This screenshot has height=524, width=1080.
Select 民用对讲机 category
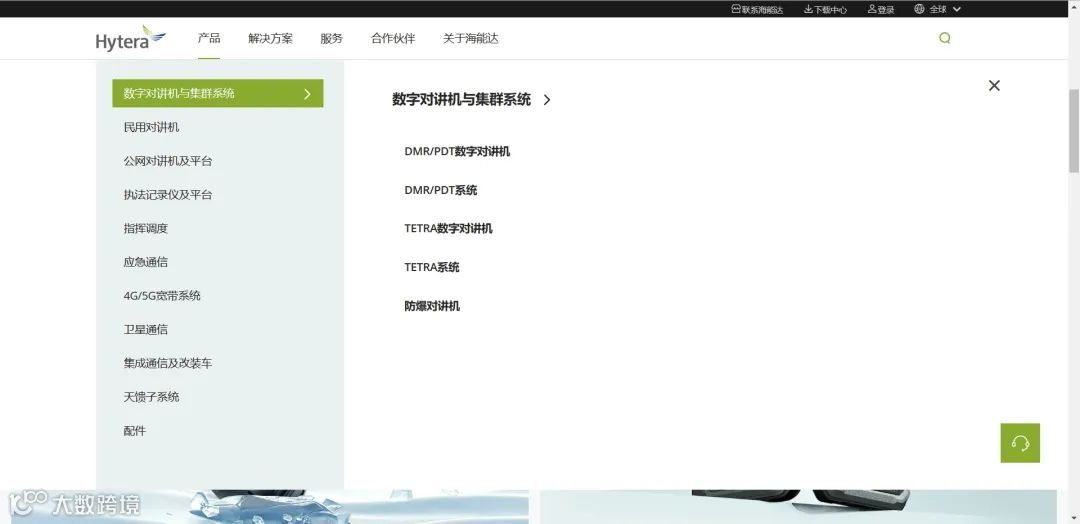152,127
